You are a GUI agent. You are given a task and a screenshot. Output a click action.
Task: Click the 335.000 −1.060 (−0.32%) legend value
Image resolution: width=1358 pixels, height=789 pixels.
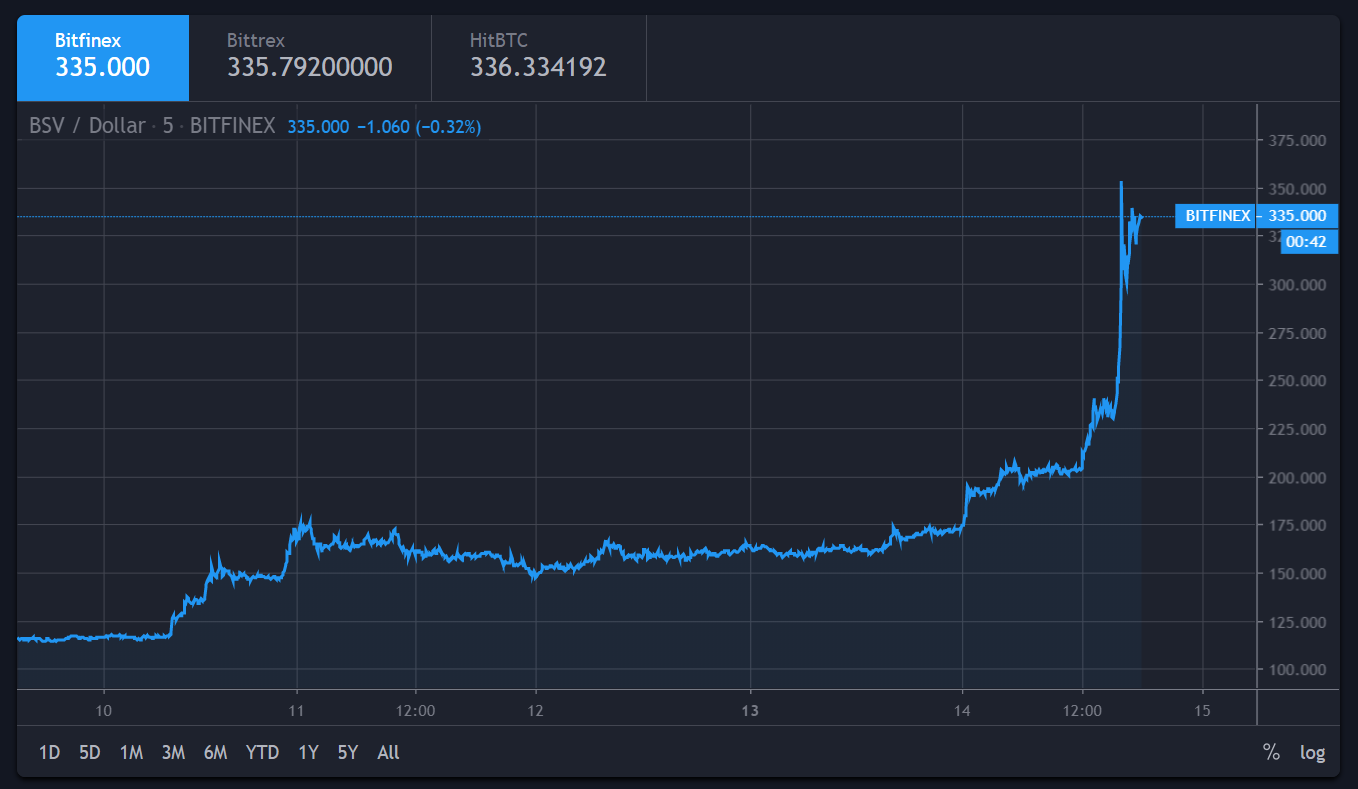(x=385, y=127)
